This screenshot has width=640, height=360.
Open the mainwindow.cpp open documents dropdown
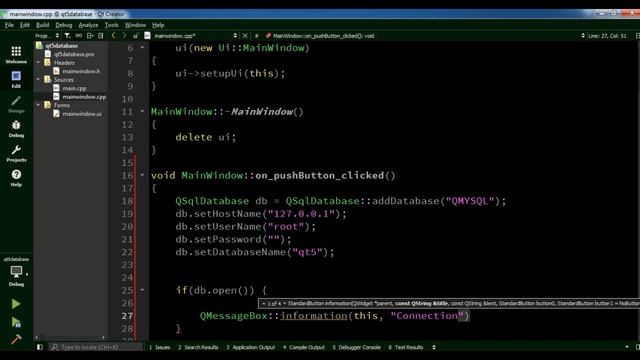(x=196, y=36)
